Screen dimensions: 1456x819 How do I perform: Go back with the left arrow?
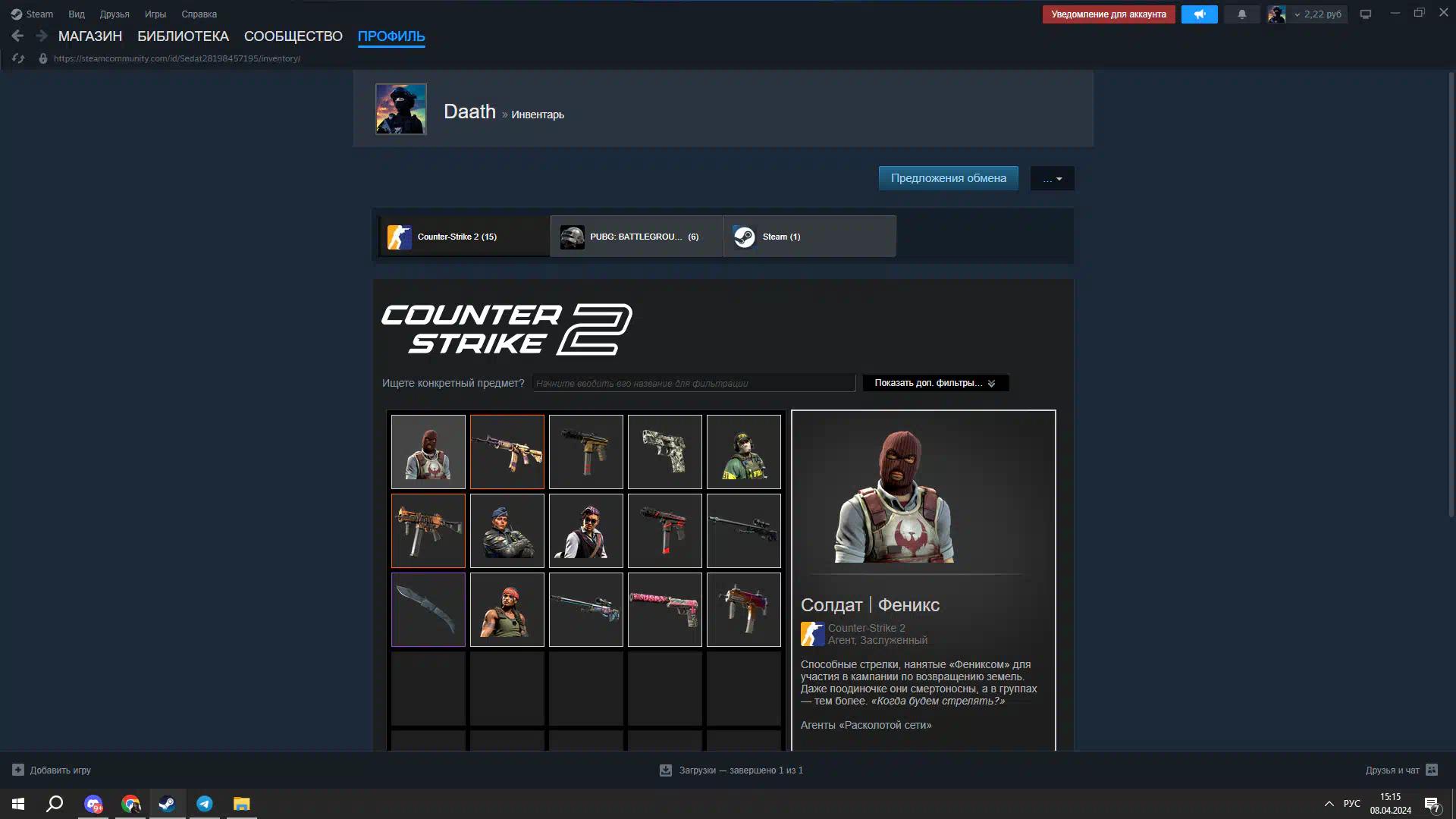click(17, 36)
